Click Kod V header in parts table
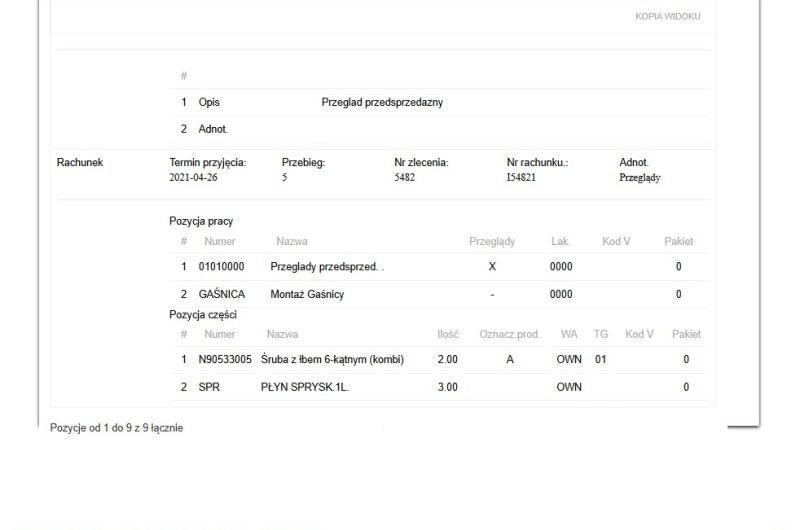 639,334
